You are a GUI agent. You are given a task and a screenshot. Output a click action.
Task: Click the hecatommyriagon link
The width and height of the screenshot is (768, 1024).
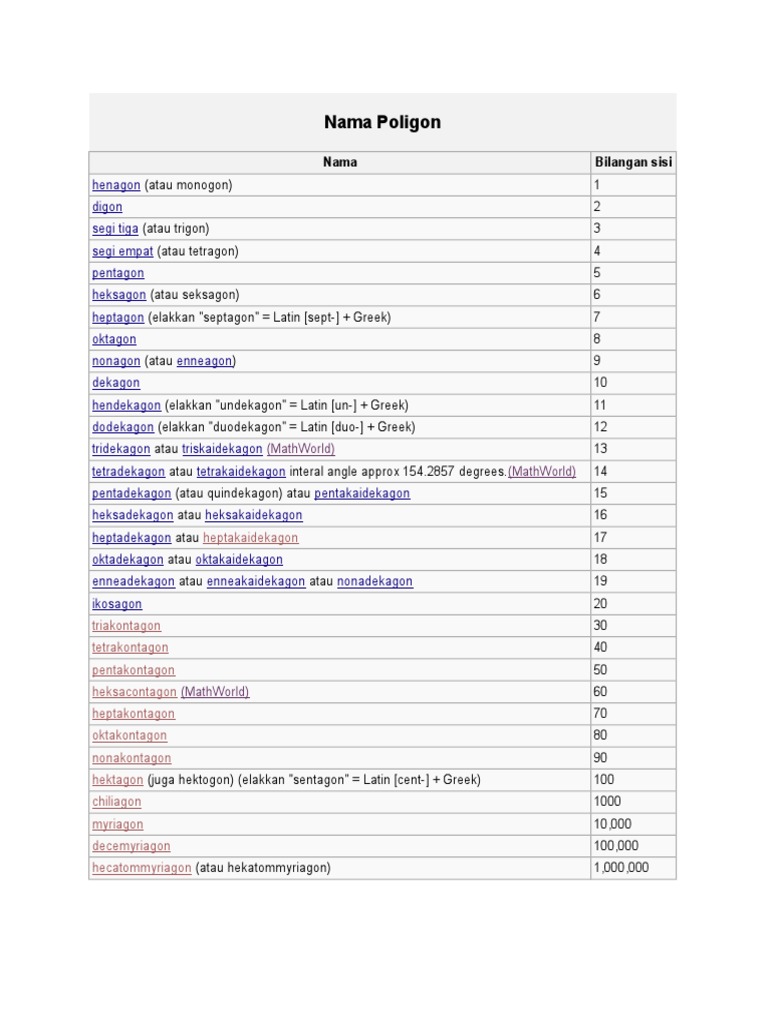tap(142, 868)
